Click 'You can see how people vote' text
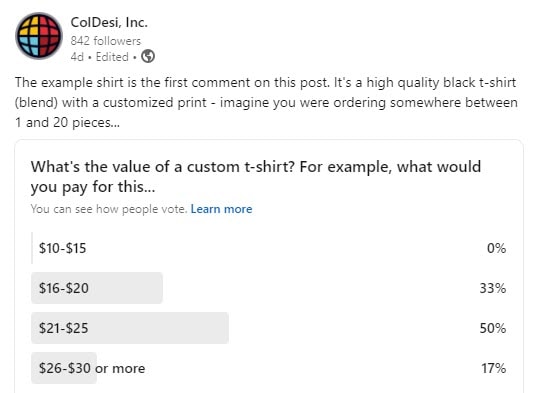Screen dimensions: 538x393 coord(109,209)
